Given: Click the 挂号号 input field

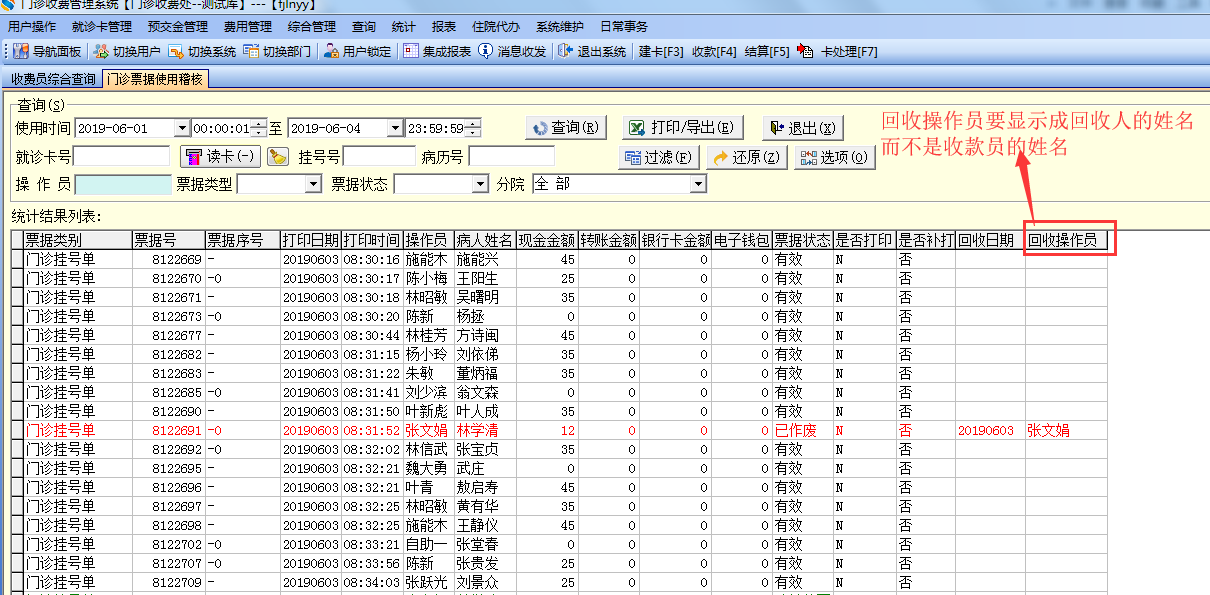Looking at the screenshot, I should [379, 157].
